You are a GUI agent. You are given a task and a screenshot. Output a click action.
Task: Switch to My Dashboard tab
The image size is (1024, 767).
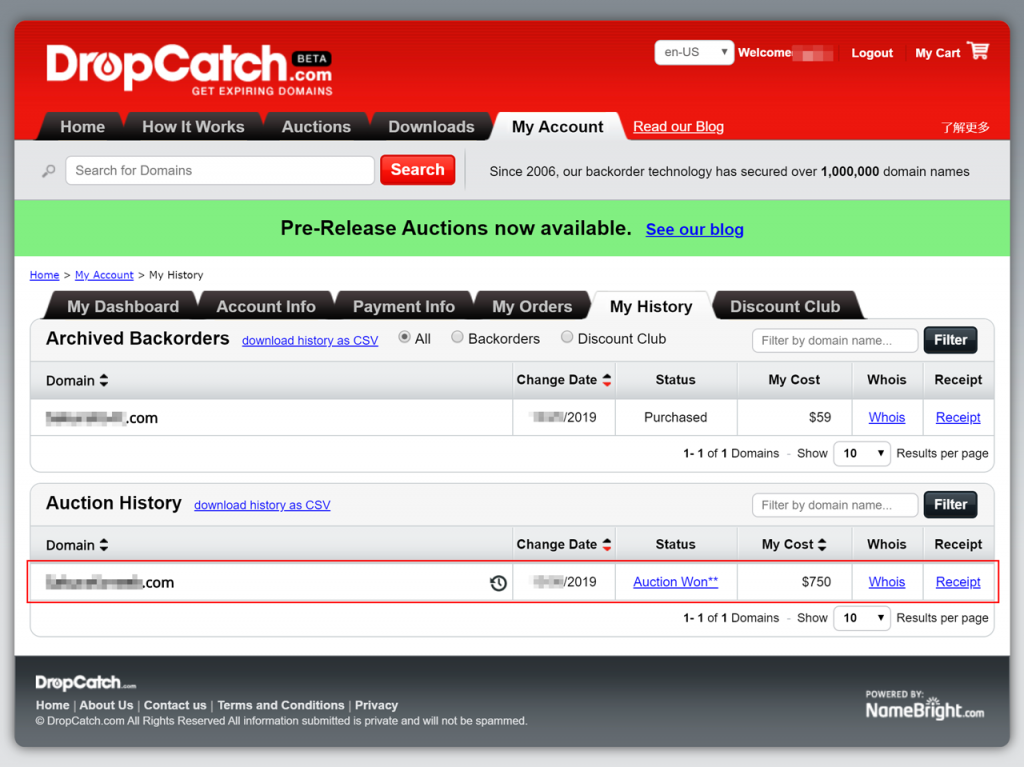click(123, 306)
